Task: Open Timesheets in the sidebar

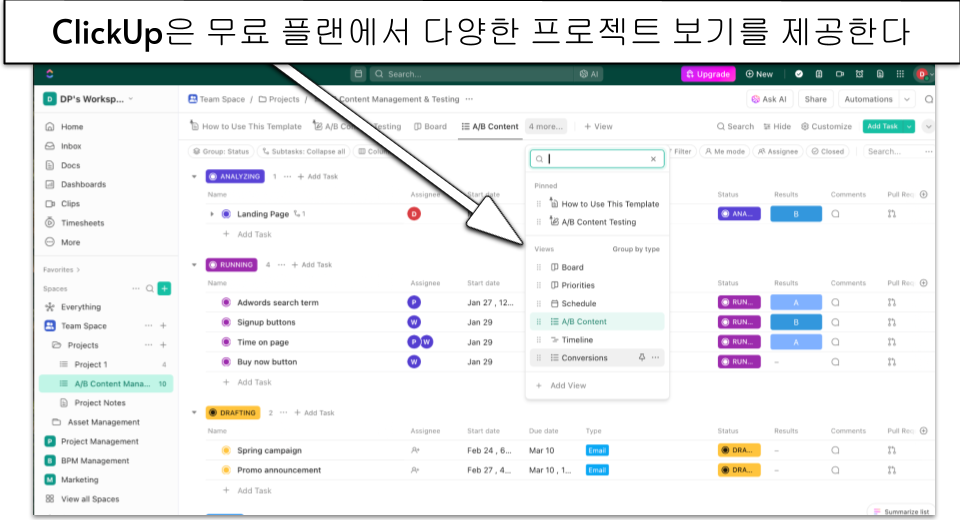Action: pos(82,223)
